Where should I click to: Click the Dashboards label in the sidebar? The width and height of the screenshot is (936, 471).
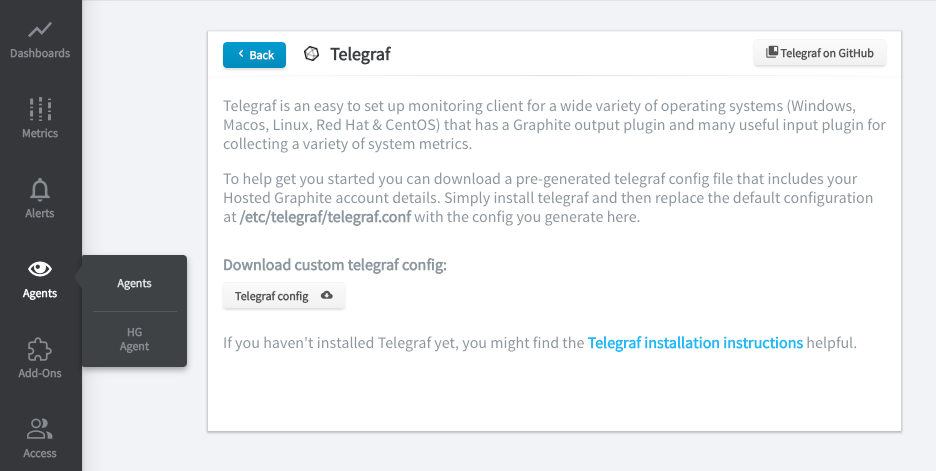click(40, 53)
